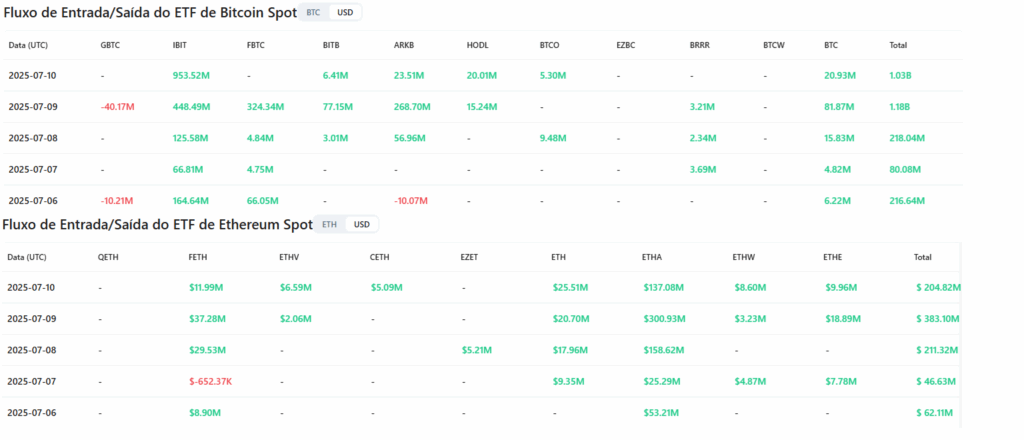Select IBIT value 953.52M
Screen dimensions: 1024x440
click(191, 76)
